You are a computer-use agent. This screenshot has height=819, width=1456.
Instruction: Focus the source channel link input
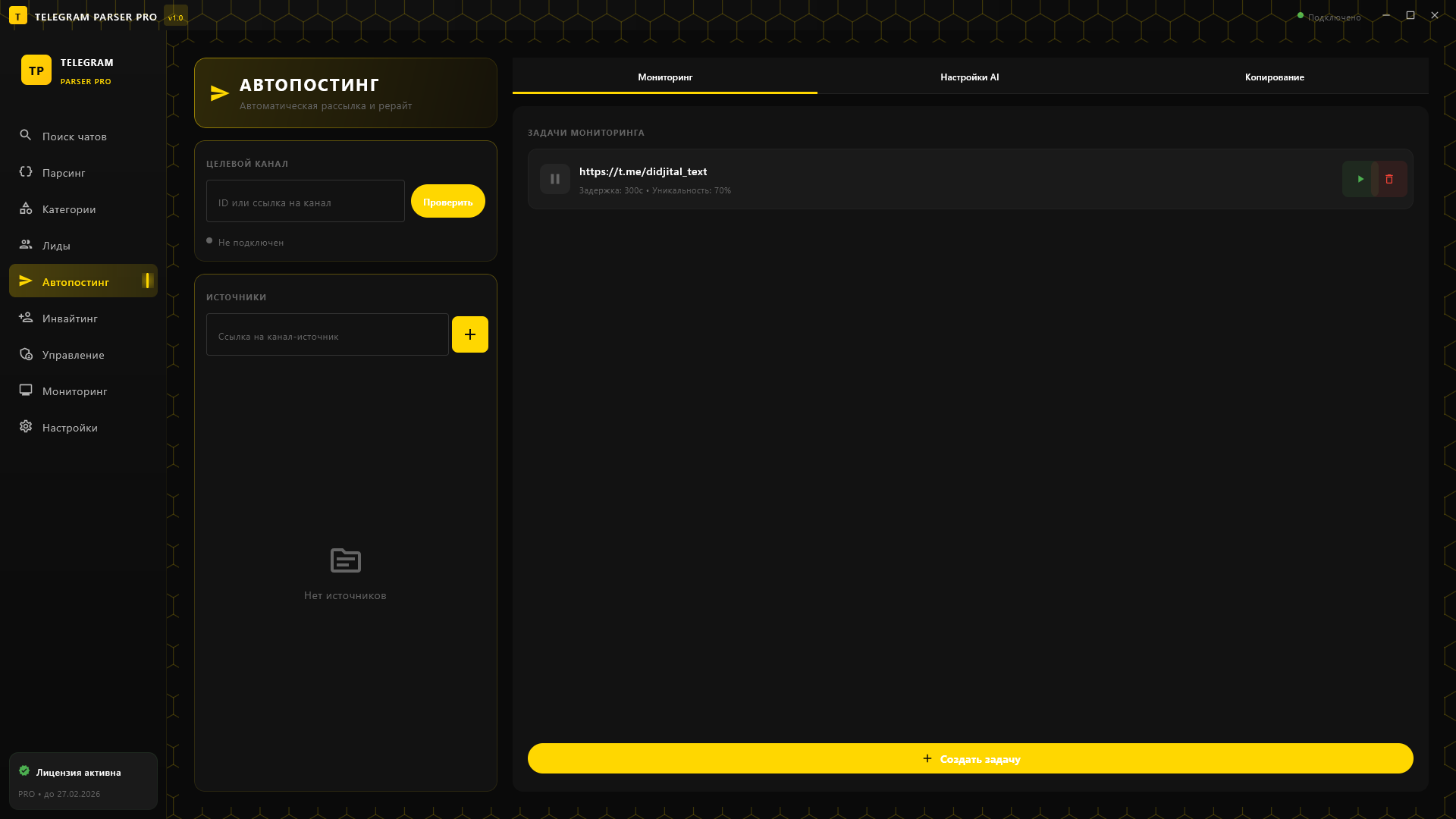tap(327, 335)
